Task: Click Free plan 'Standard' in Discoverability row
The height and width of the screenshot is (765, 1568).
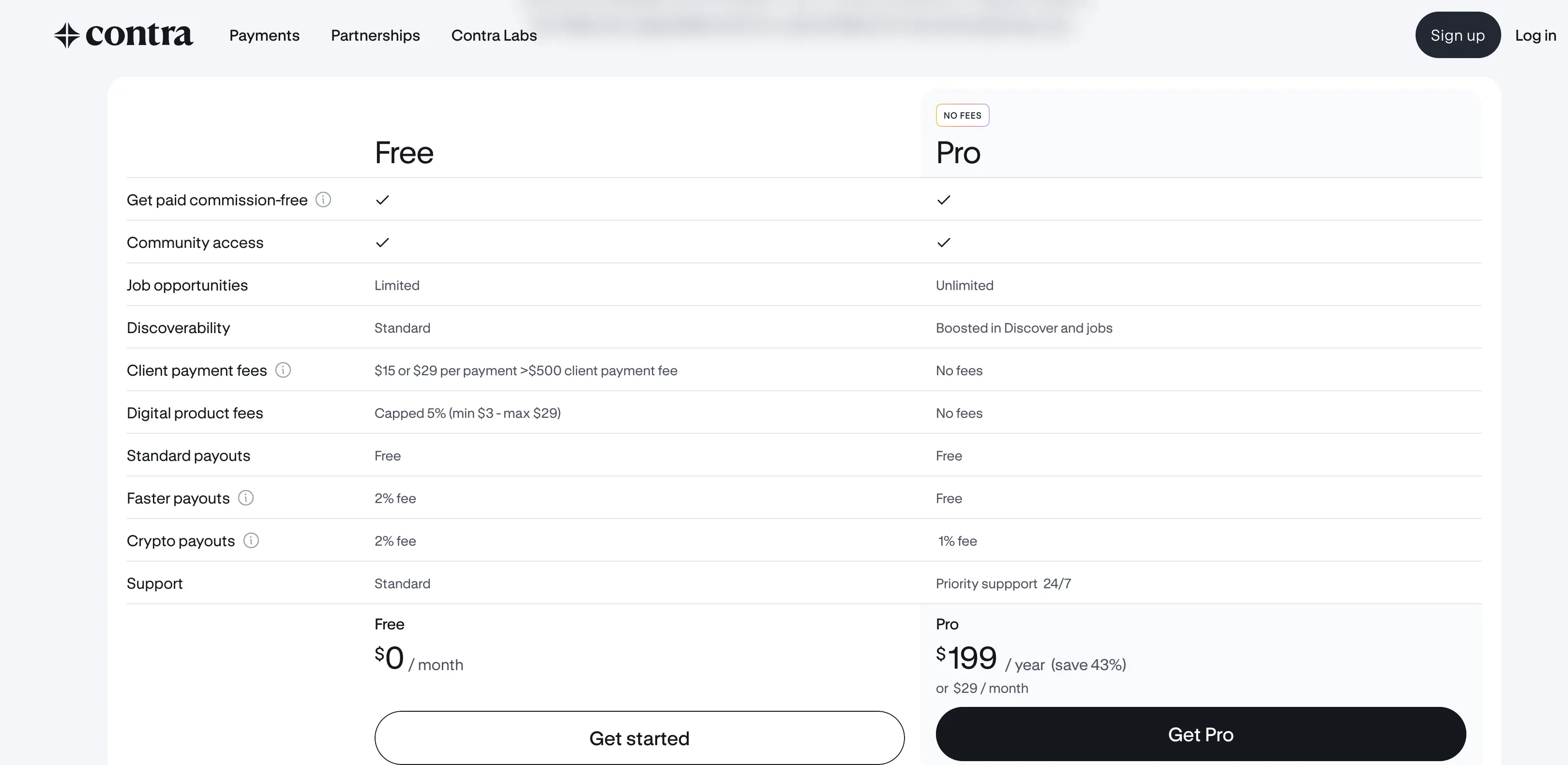Action: (402, 328)
